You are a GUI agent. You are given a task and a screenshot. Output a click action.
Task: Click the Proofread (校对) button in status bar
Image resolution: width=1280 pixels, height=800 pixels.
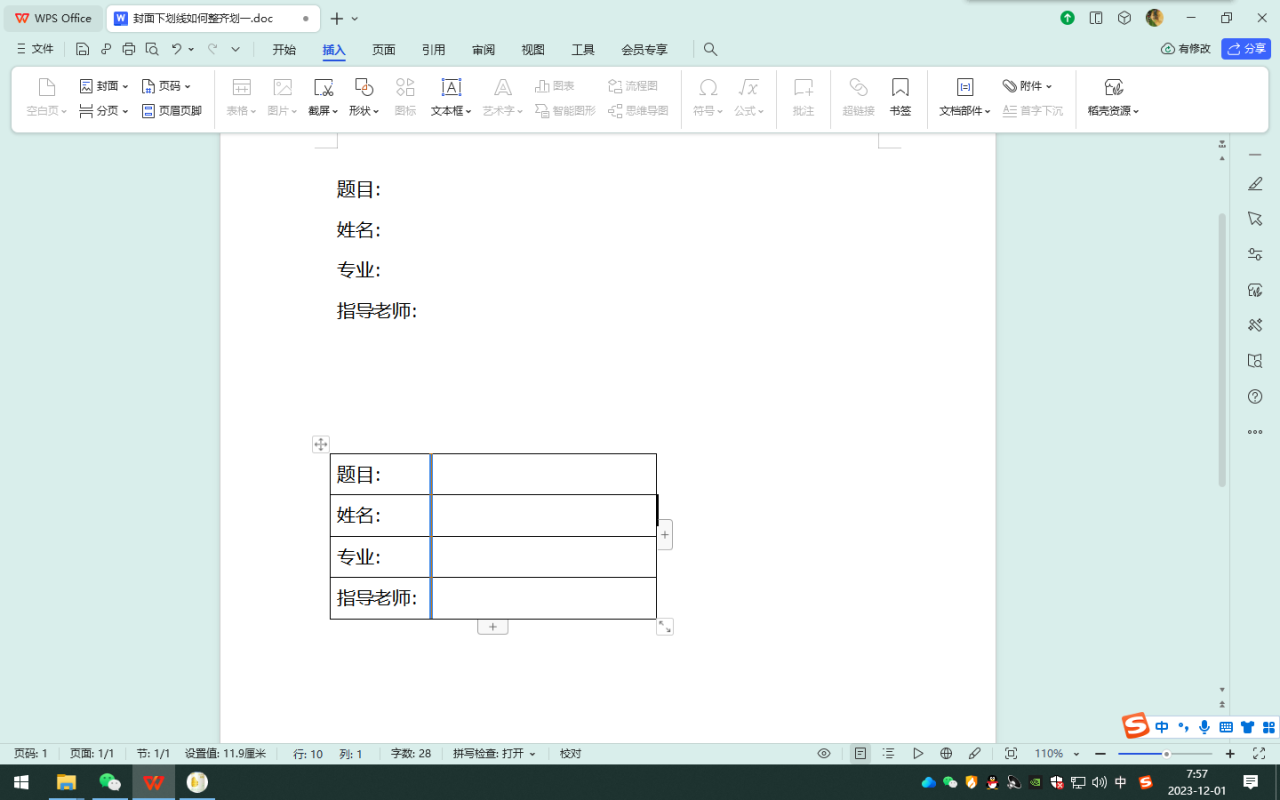tap(570, 753)
